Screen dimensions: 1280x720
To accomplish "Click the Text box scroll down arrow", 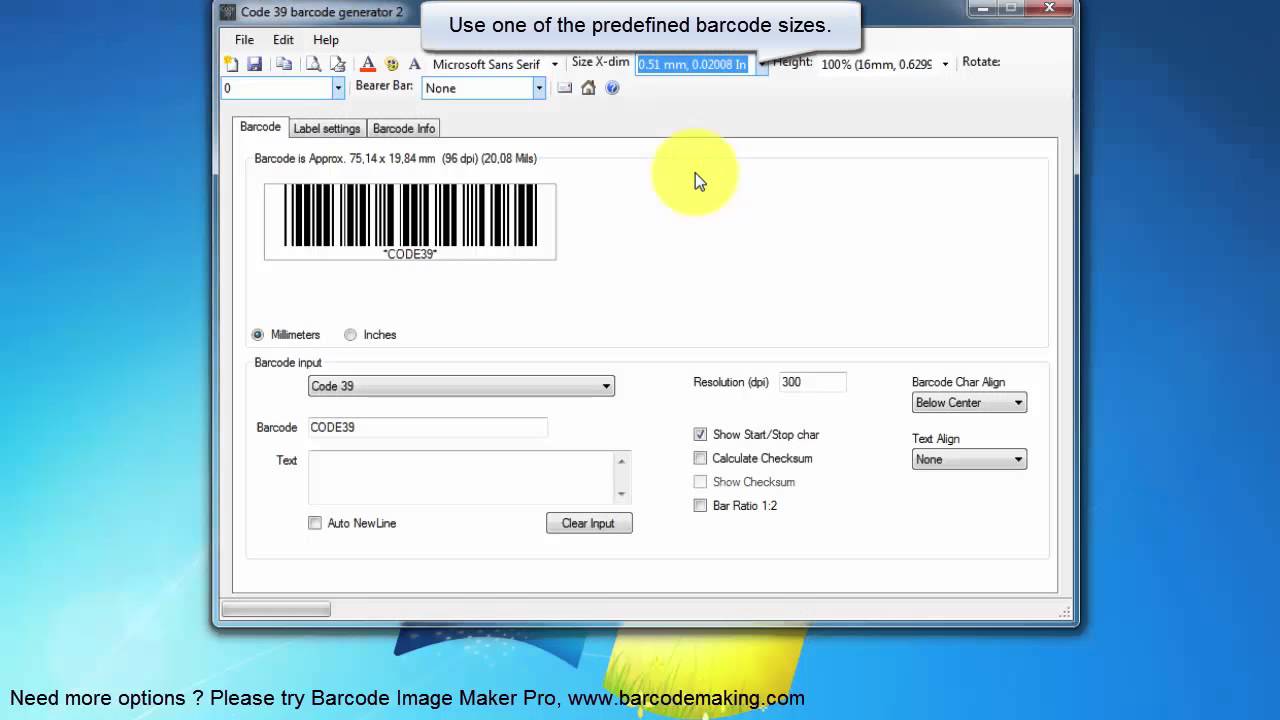I will click(x=622, y=494).
